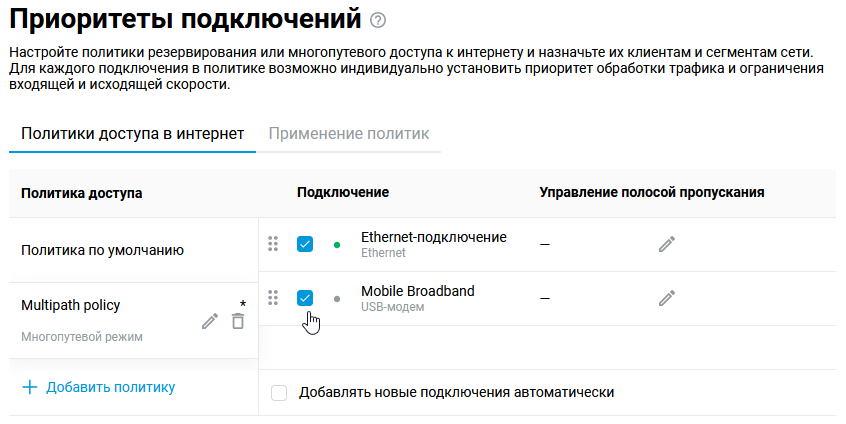The height and width of the screenshot is (424, 846).
Task: Select the Multipath policy entry
Action: (71, 306)
